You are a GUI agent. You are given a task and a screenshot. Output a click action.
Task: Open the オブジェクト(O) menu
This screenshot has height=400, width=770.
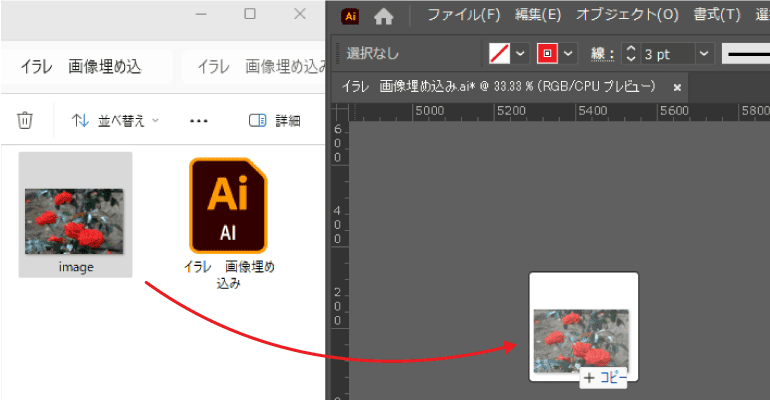[x=627, y=15]
